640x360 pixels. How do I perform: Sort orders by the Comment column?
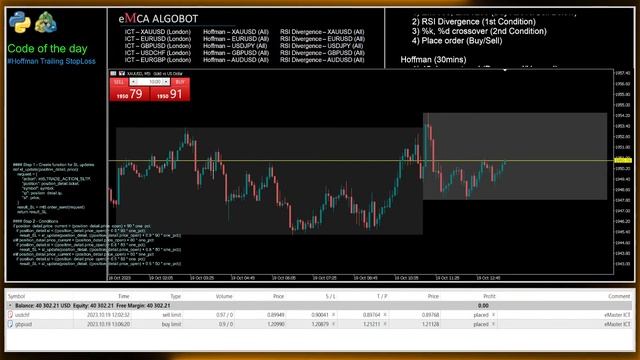click(619, 296)
